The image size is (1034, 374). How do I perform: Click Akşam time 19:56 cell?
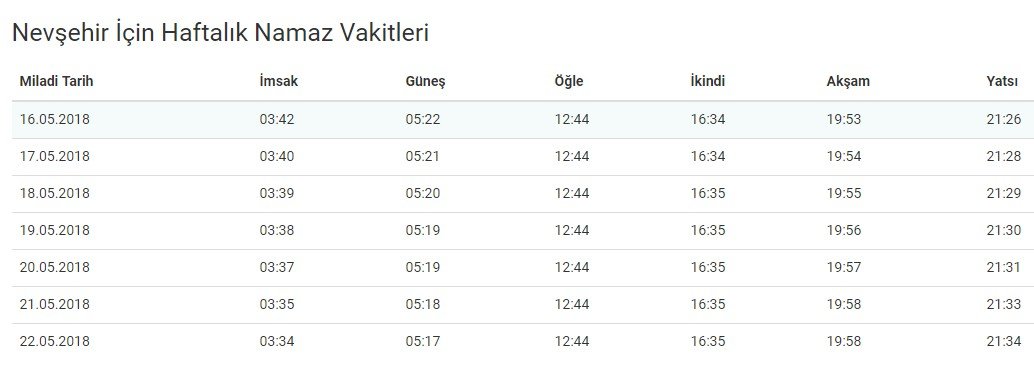point(844,230)
